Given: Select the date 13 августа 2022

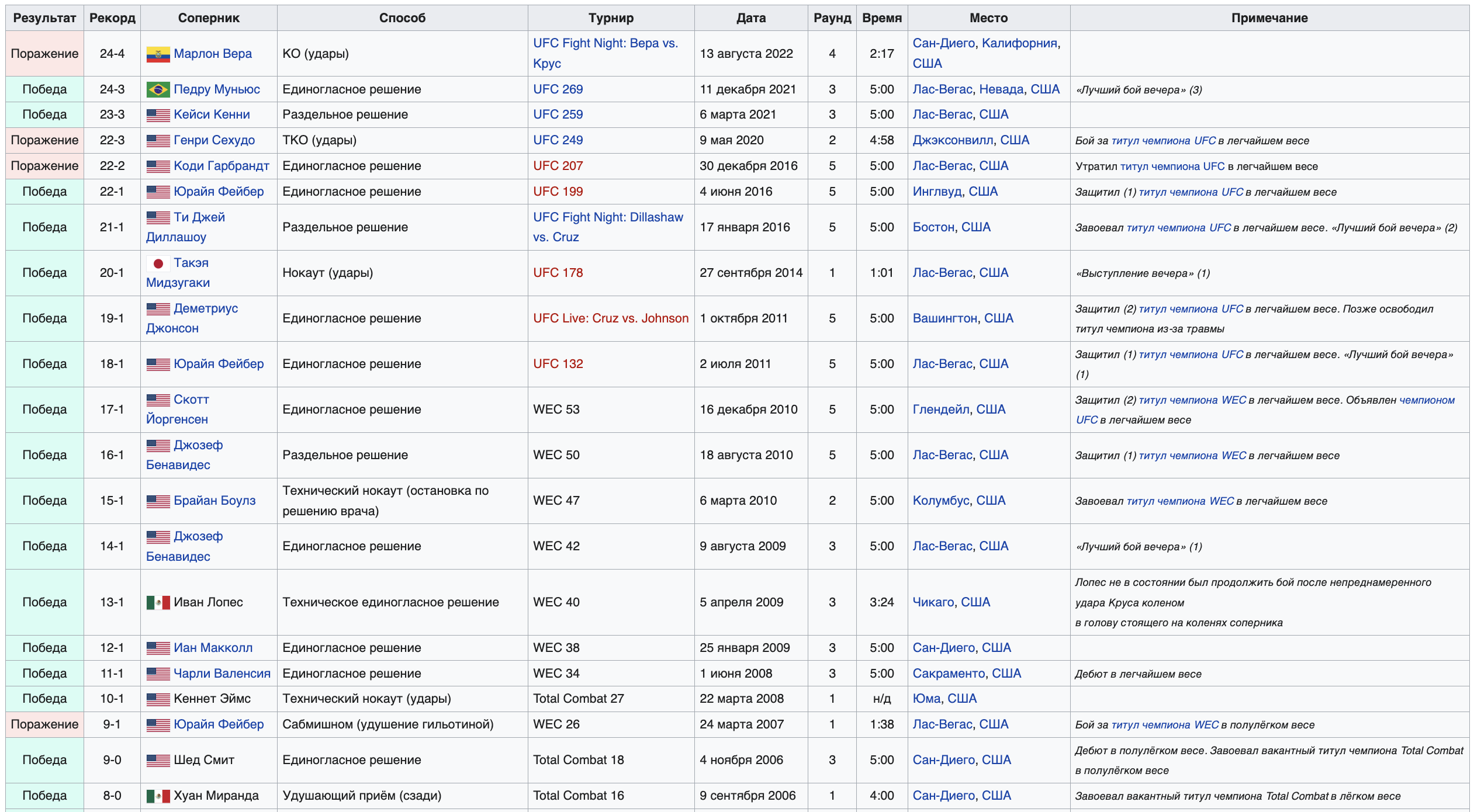Looking at the screenshot, I should pos(746,54).
